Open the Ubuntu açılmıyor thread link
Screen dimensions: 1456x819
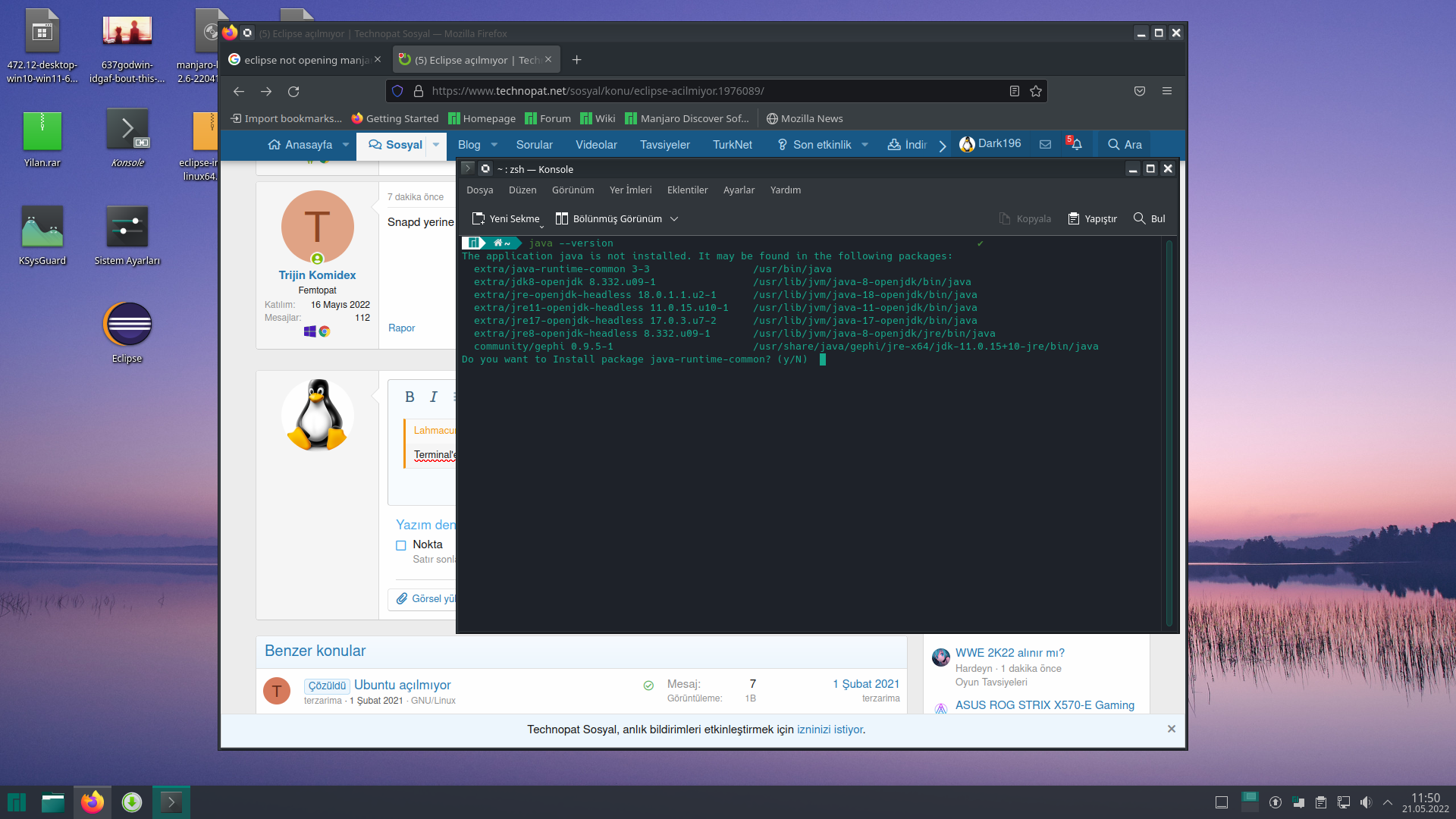point(402,685)
